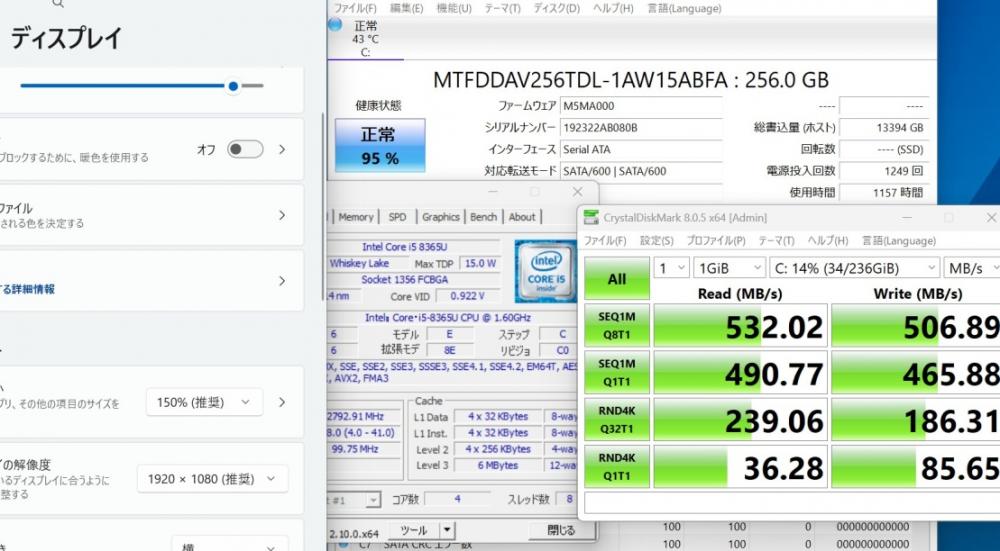Click the green All benchmark button
The width and height of the screenshot is (1000, 551).
(x=617, y=278)
